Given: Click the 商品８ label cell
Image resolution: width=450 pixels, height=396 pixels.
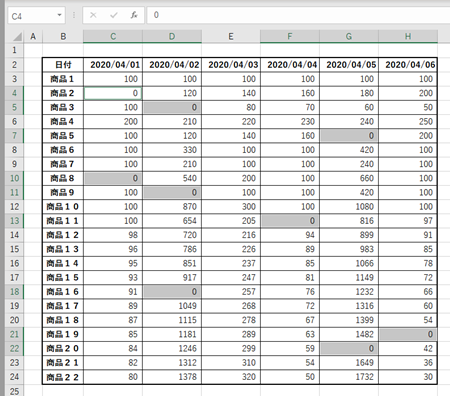Looking at the screenshot, I should (63, 178).
